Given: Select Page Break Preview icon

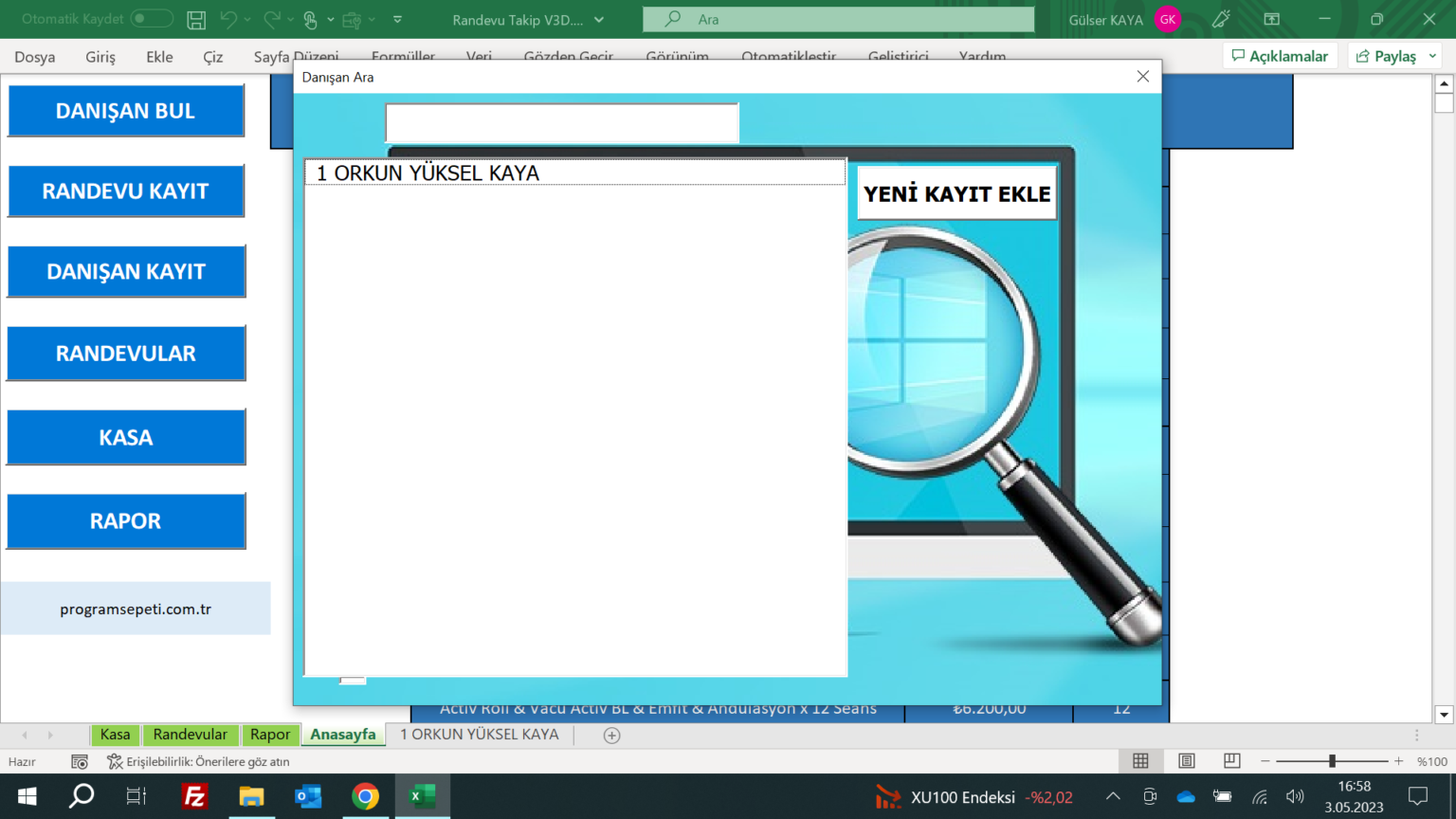Looking at the screenshot, I should tap(1230, 760).
